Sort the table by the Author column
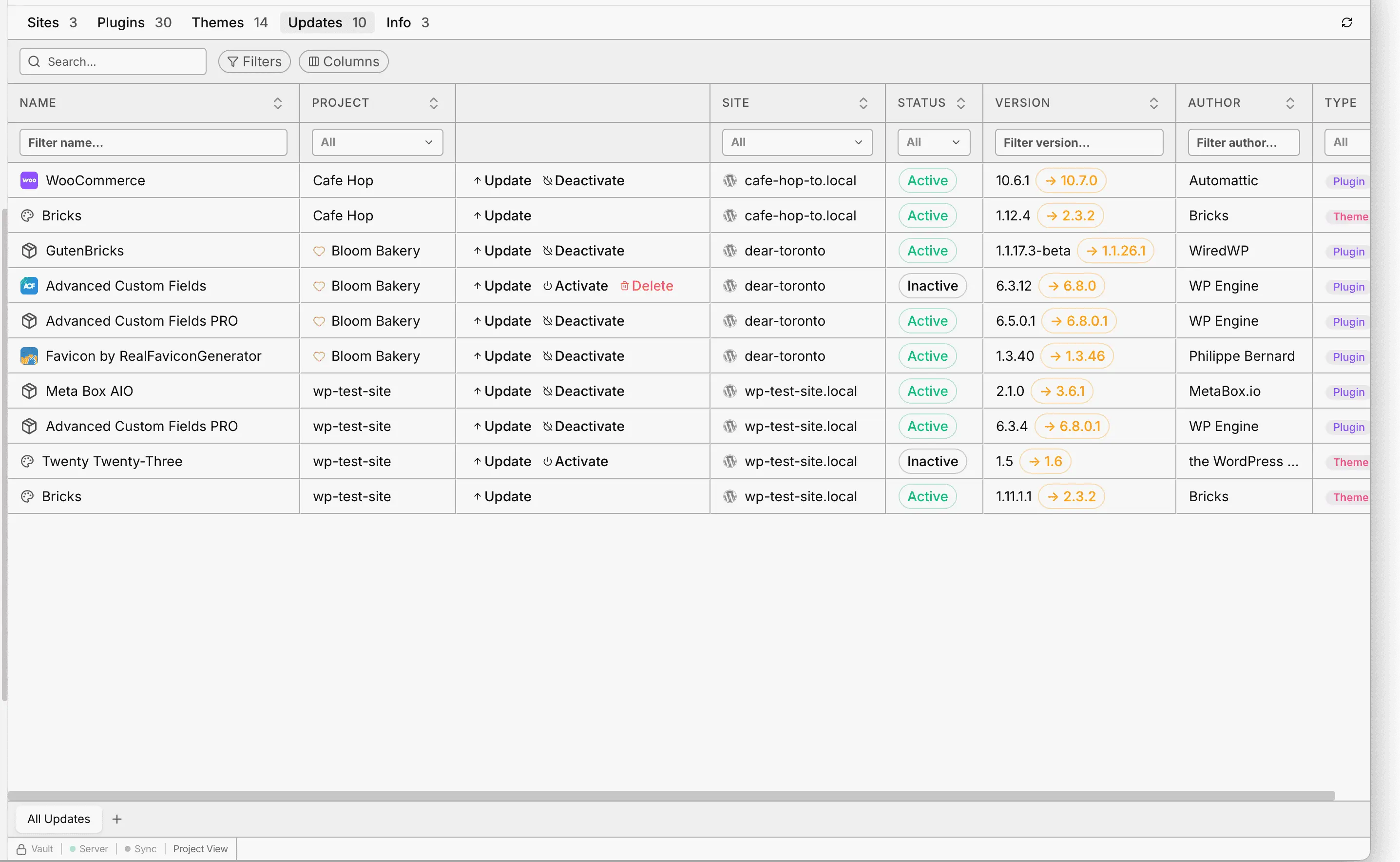 [1290, 103]
